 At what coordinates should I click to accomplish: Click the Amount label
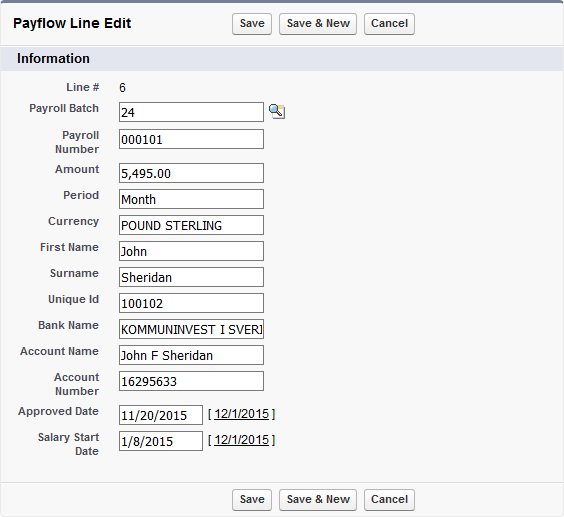(x=77, y=169)
